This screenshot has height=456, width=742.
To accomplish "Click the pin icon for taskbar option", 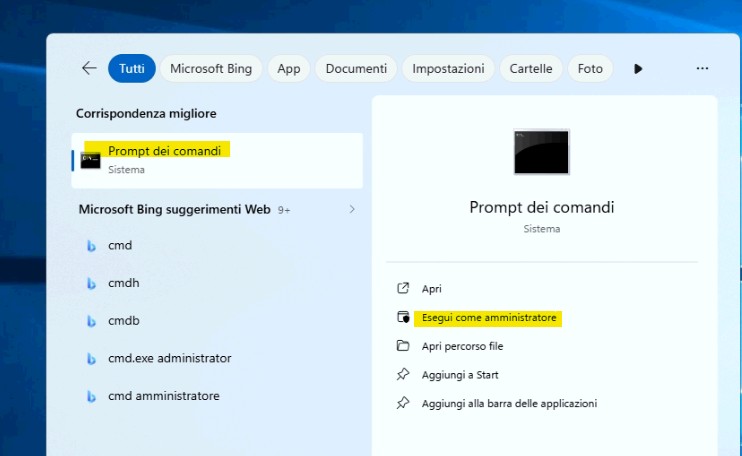I will point(403,403).
